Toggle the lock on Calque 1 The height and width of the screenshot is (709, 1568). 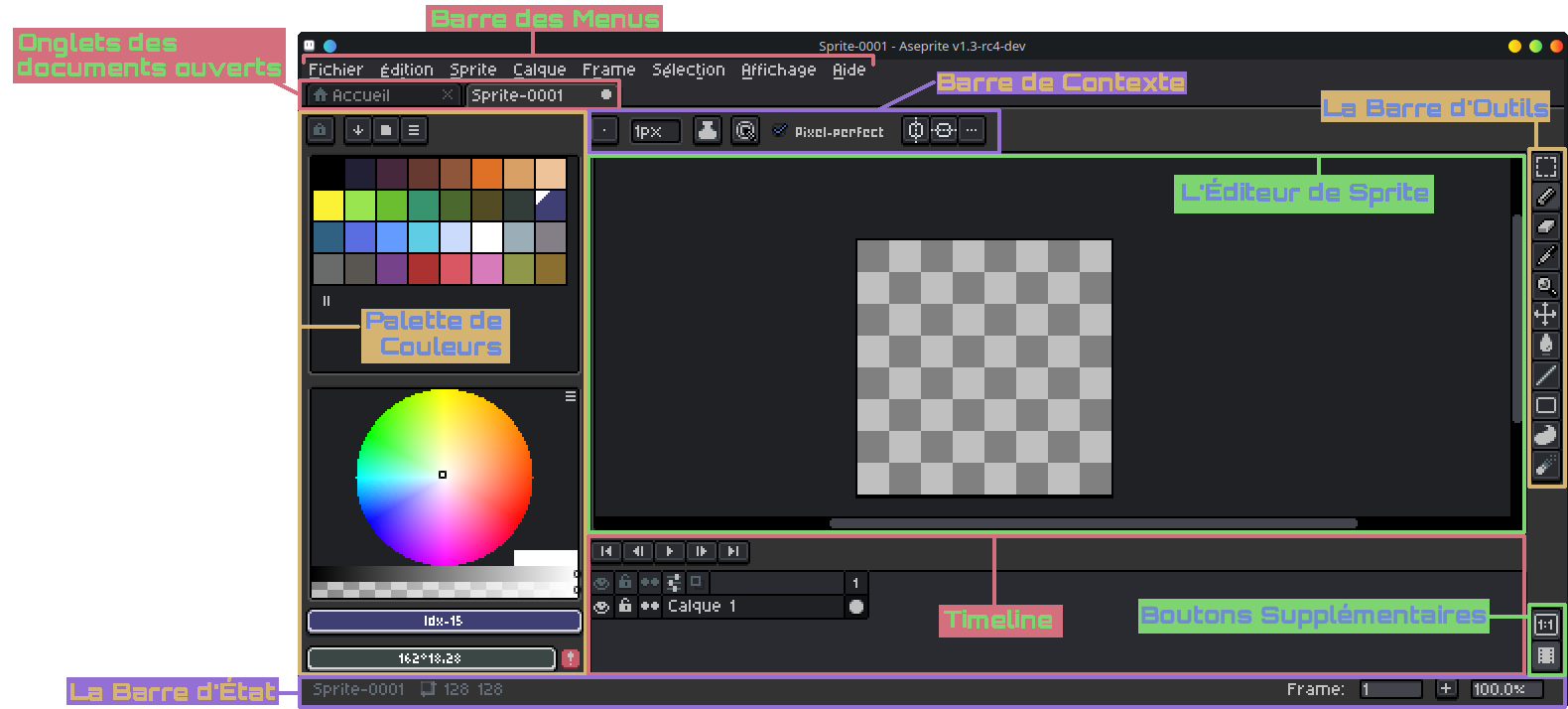click(x=625, y=606)
